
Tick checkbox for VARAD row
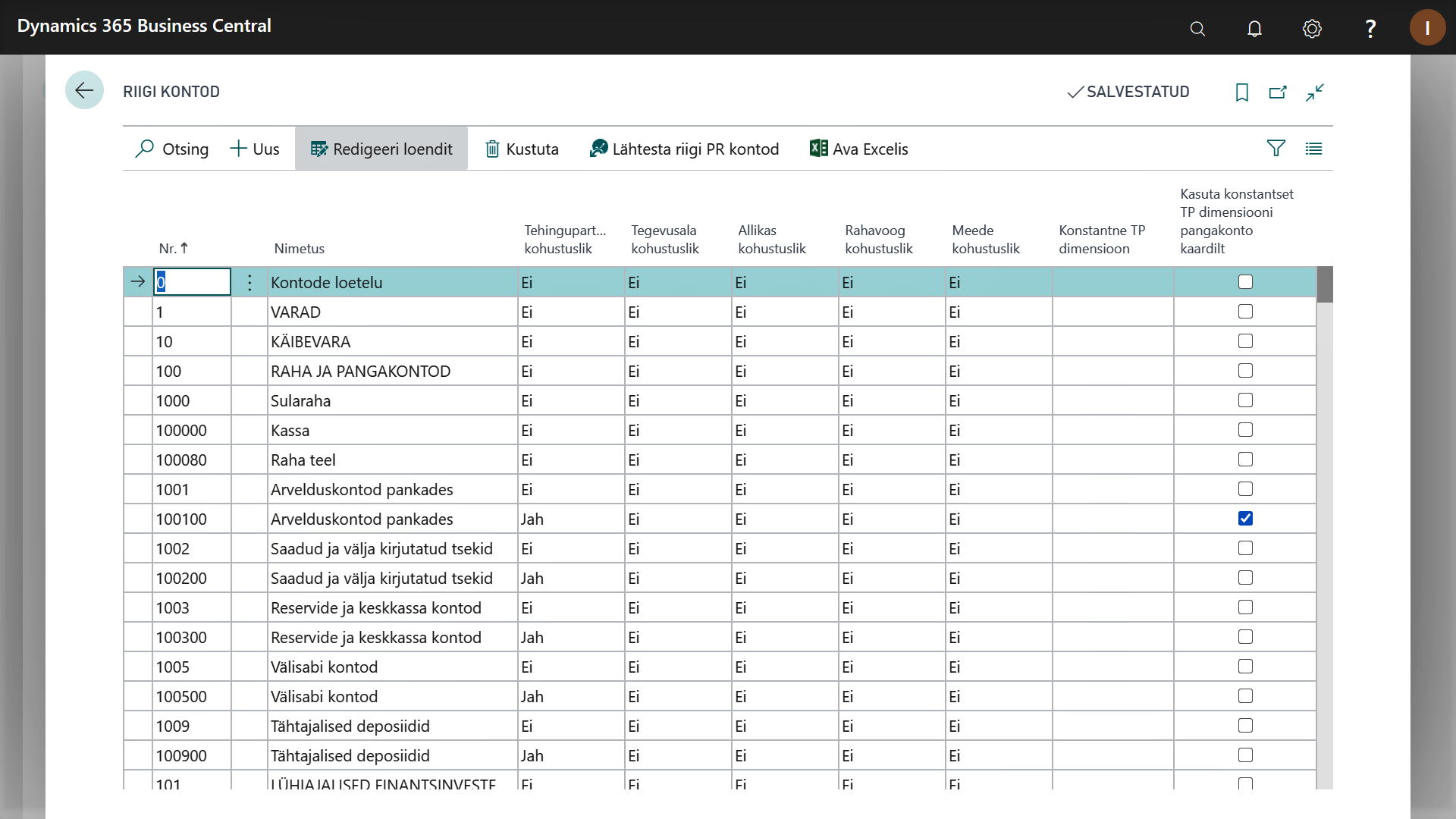pos(1245,312)
